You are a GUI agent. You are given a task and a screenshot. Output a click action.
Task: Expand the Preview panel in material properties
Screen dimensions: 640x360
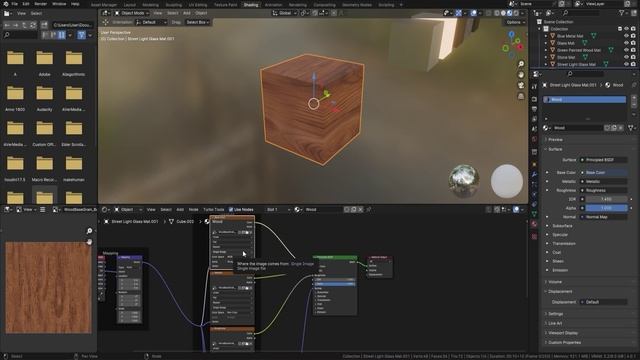point(555,140)
